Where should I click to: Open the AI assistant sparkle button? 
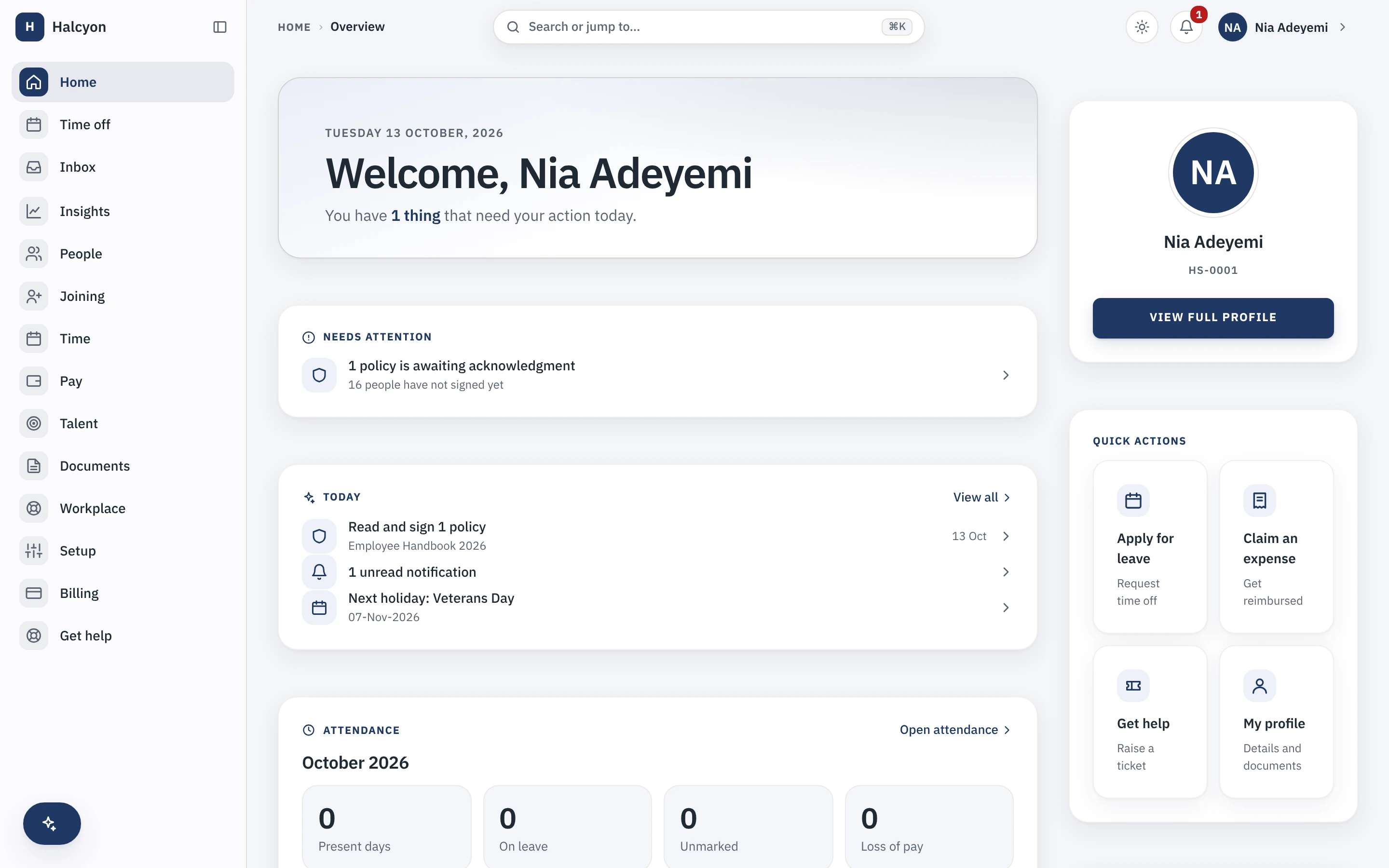click(52, 824)
